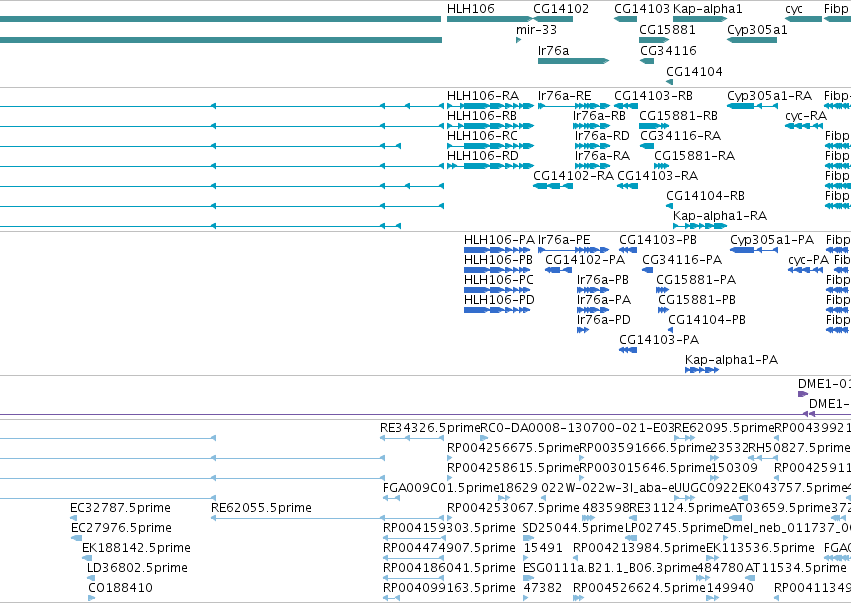Open protein CG34116-PA

click(682, 260)
